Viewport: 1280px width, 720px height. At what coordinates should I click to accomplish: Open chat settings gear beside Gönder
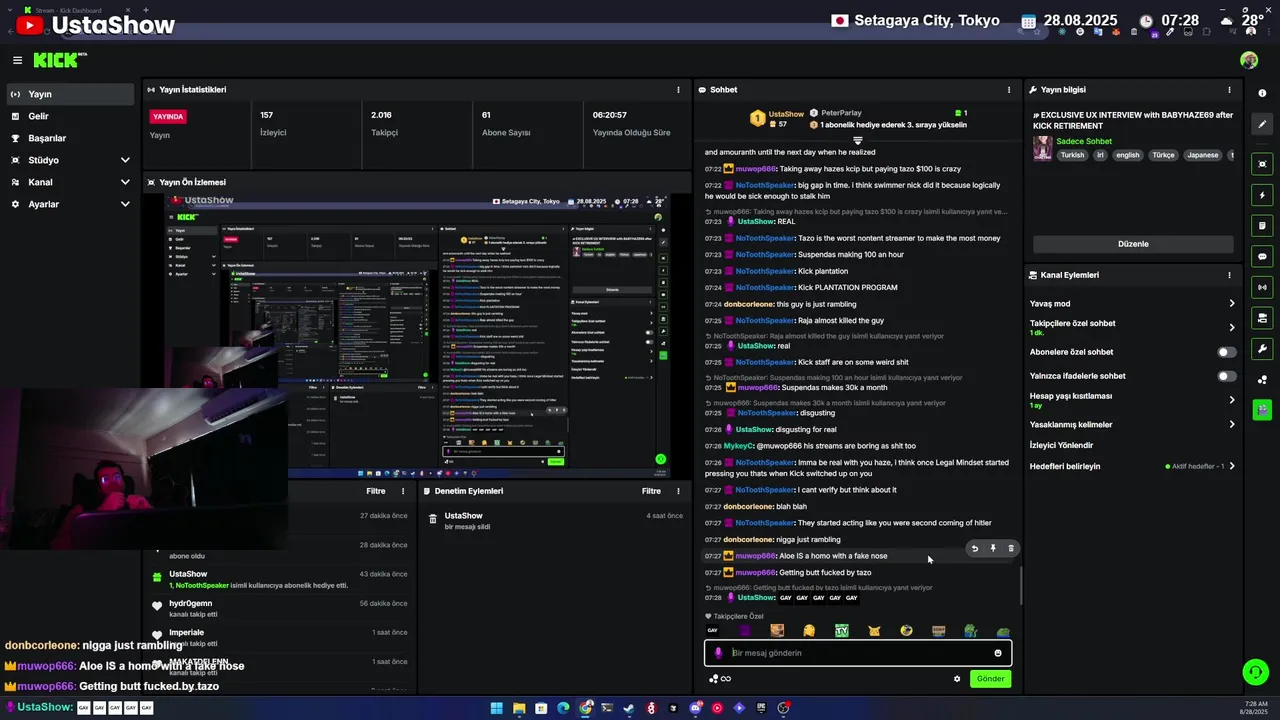coord(957,679)
